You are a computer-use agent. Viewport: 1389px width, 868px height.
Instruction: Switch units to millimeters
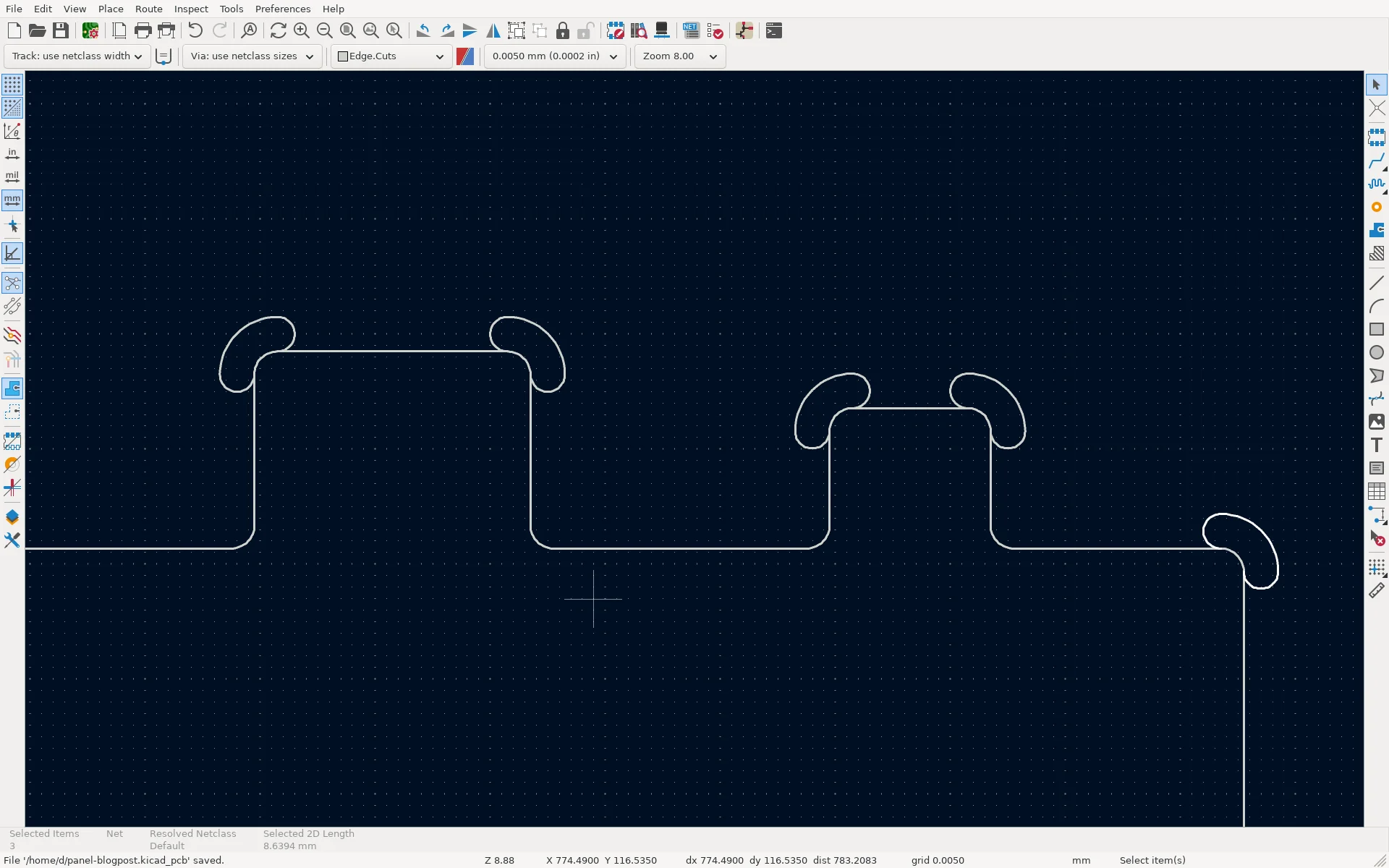(x=12, y=200)
